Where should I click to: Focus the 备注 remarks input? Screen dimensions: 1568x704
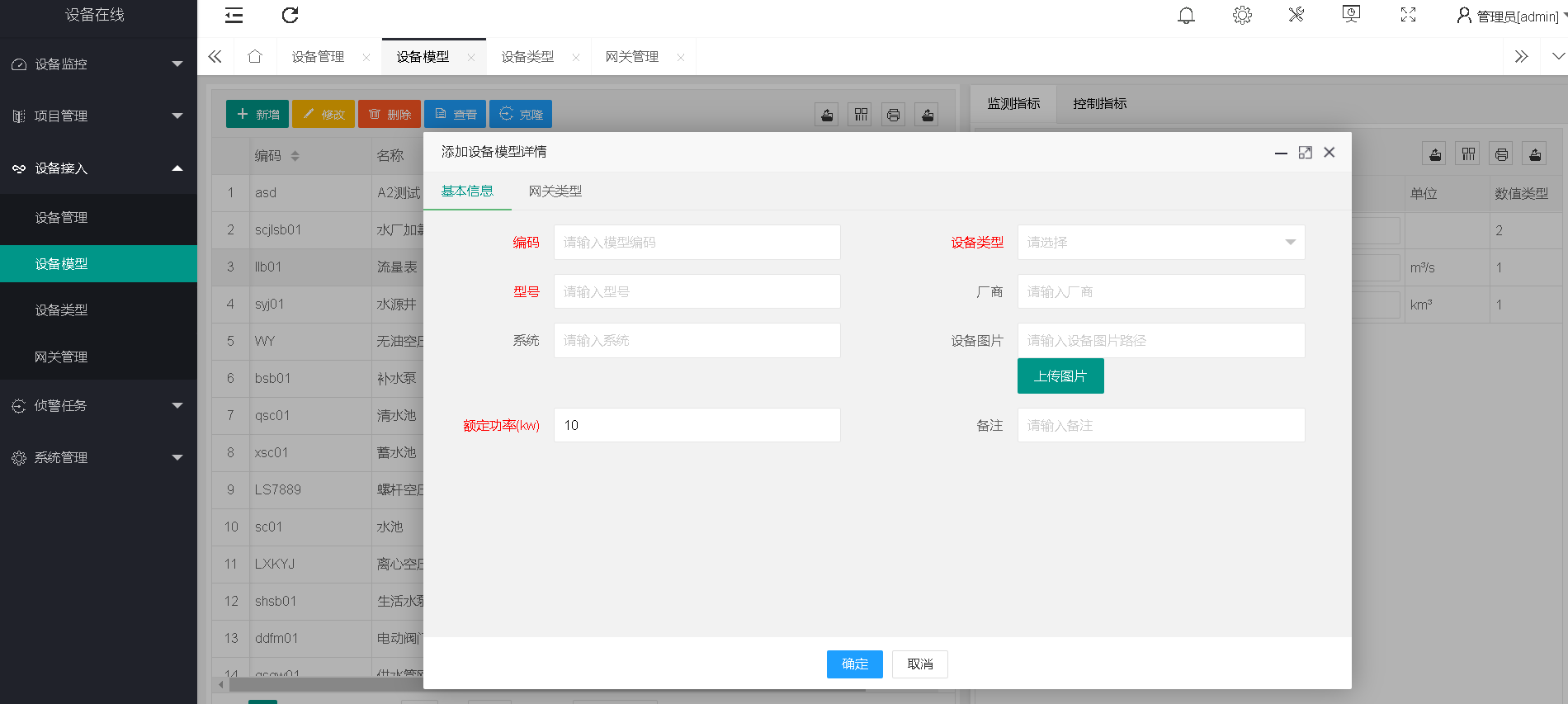(1161, 425)
